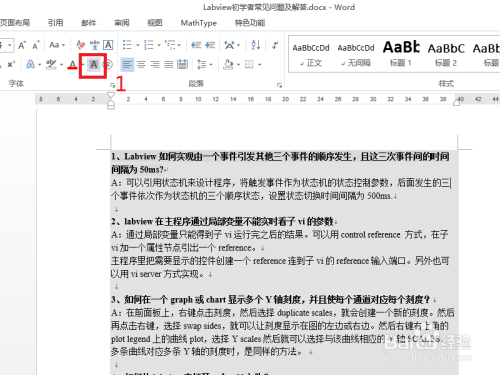Click the word 'duplicate scales' in text

tap(305, 313)
